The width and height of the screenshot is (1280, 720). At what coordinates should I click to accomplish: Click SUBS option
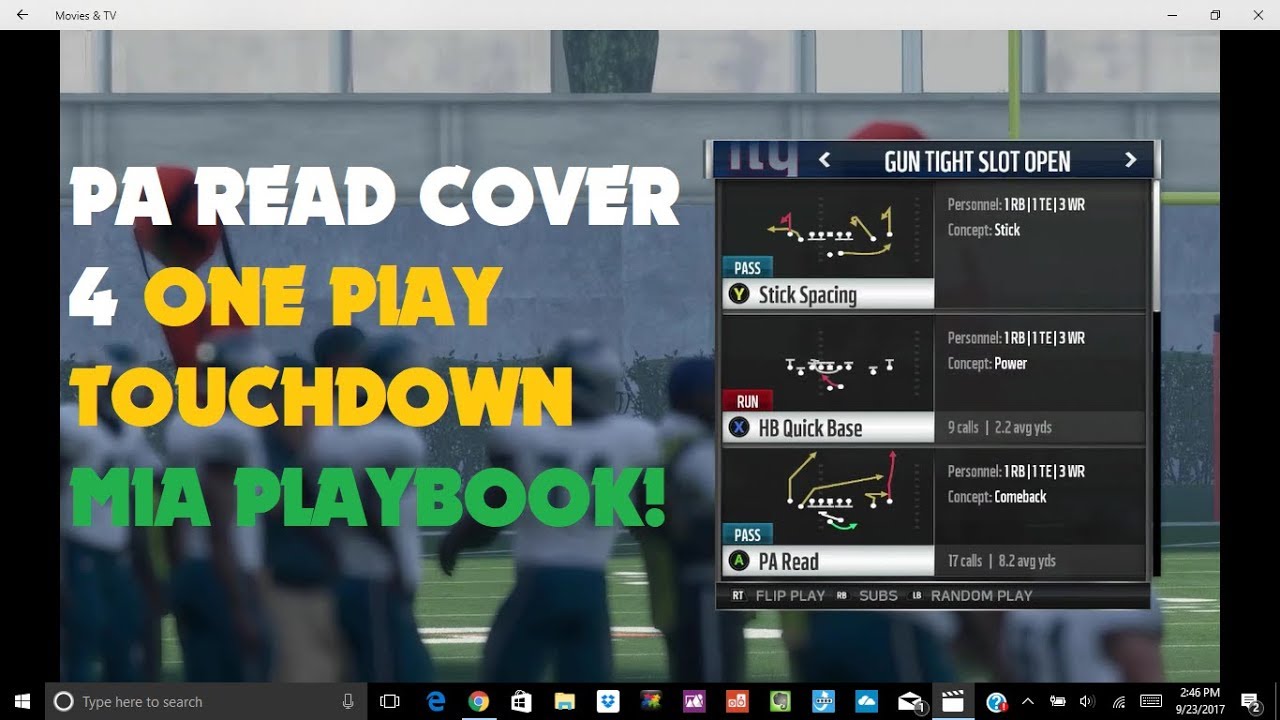[878, 596]
